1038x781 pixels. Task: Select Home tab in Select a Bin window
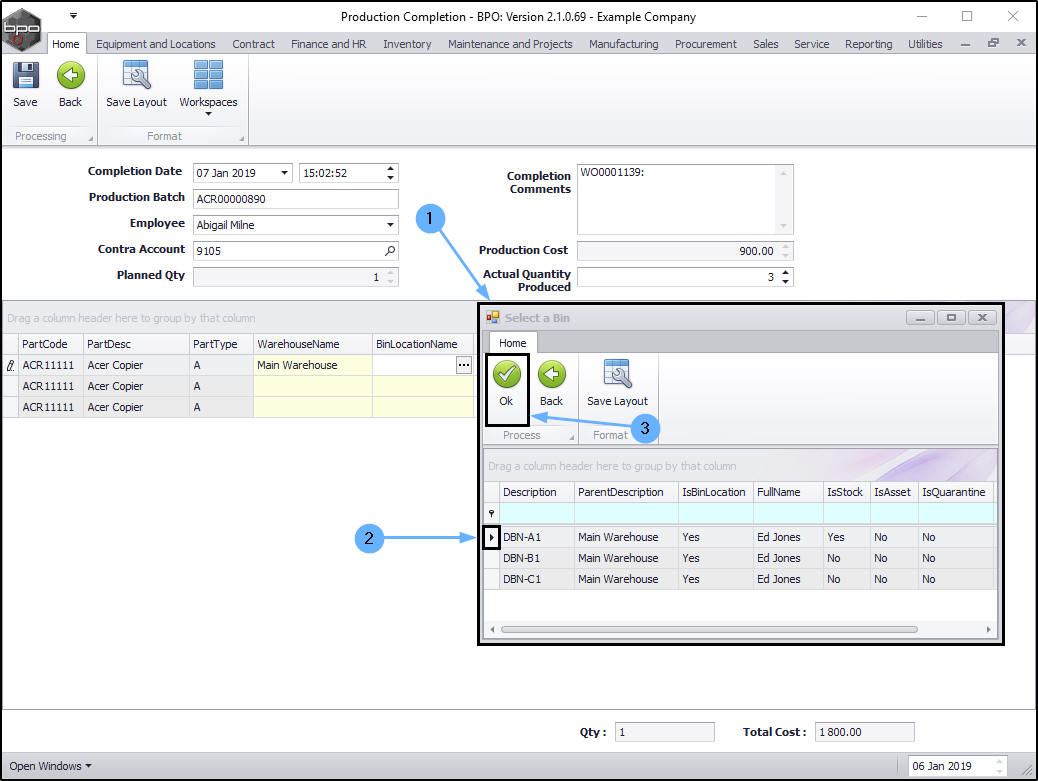tap(512, 343)
